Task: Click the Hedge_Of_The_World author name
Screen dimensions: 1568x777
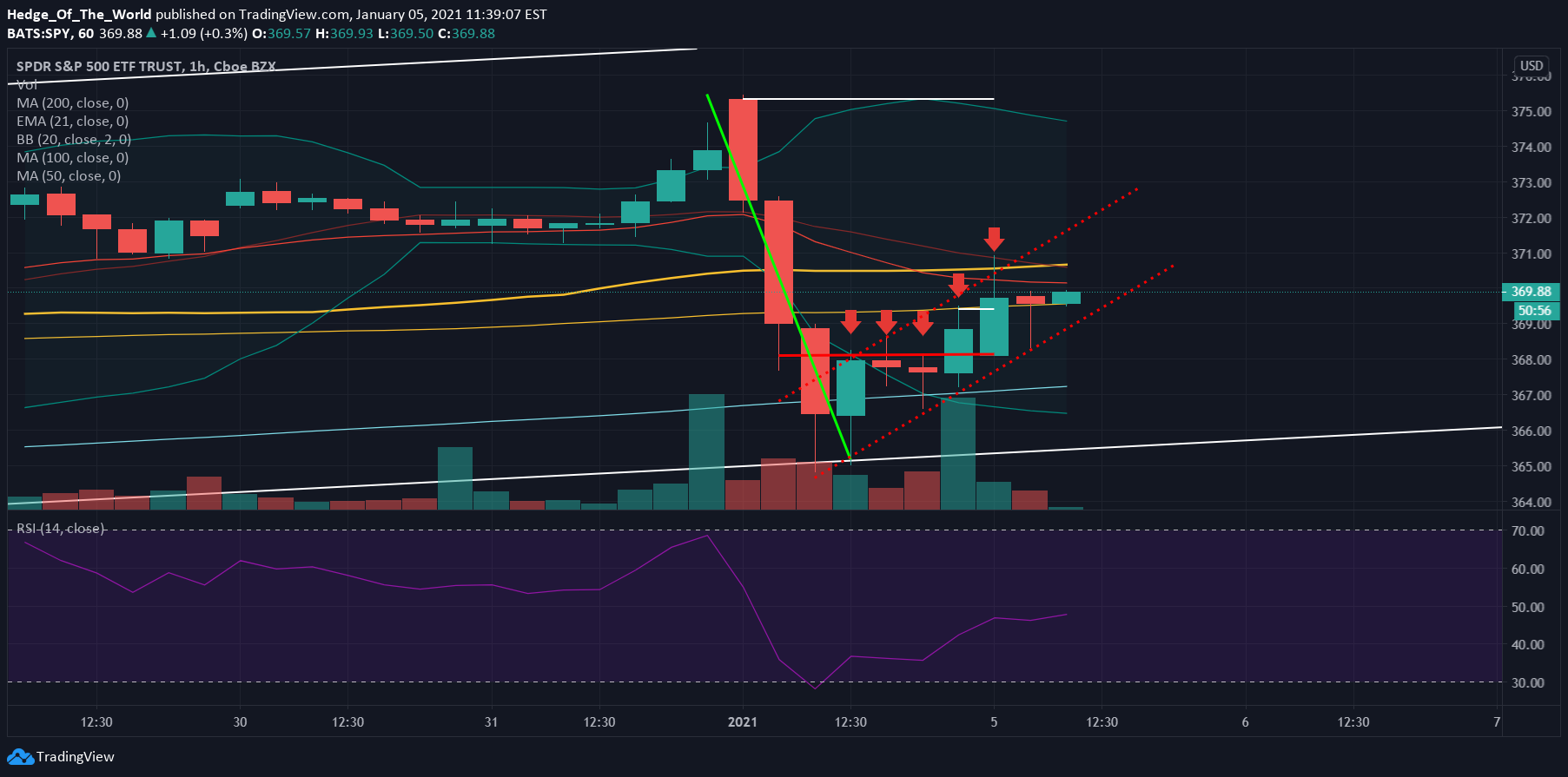Action: 79,15
